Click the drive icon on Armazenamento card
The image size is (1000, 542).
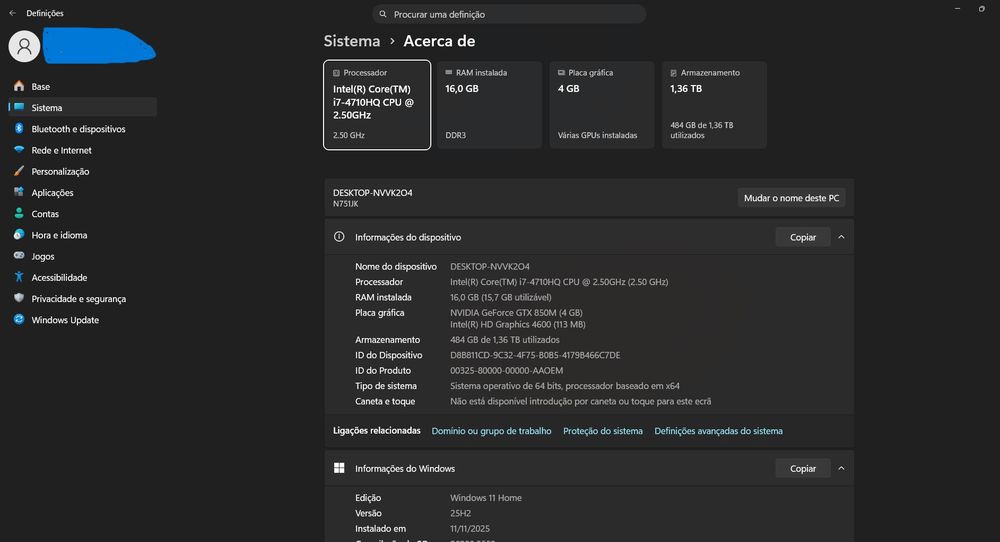point(673,73)
